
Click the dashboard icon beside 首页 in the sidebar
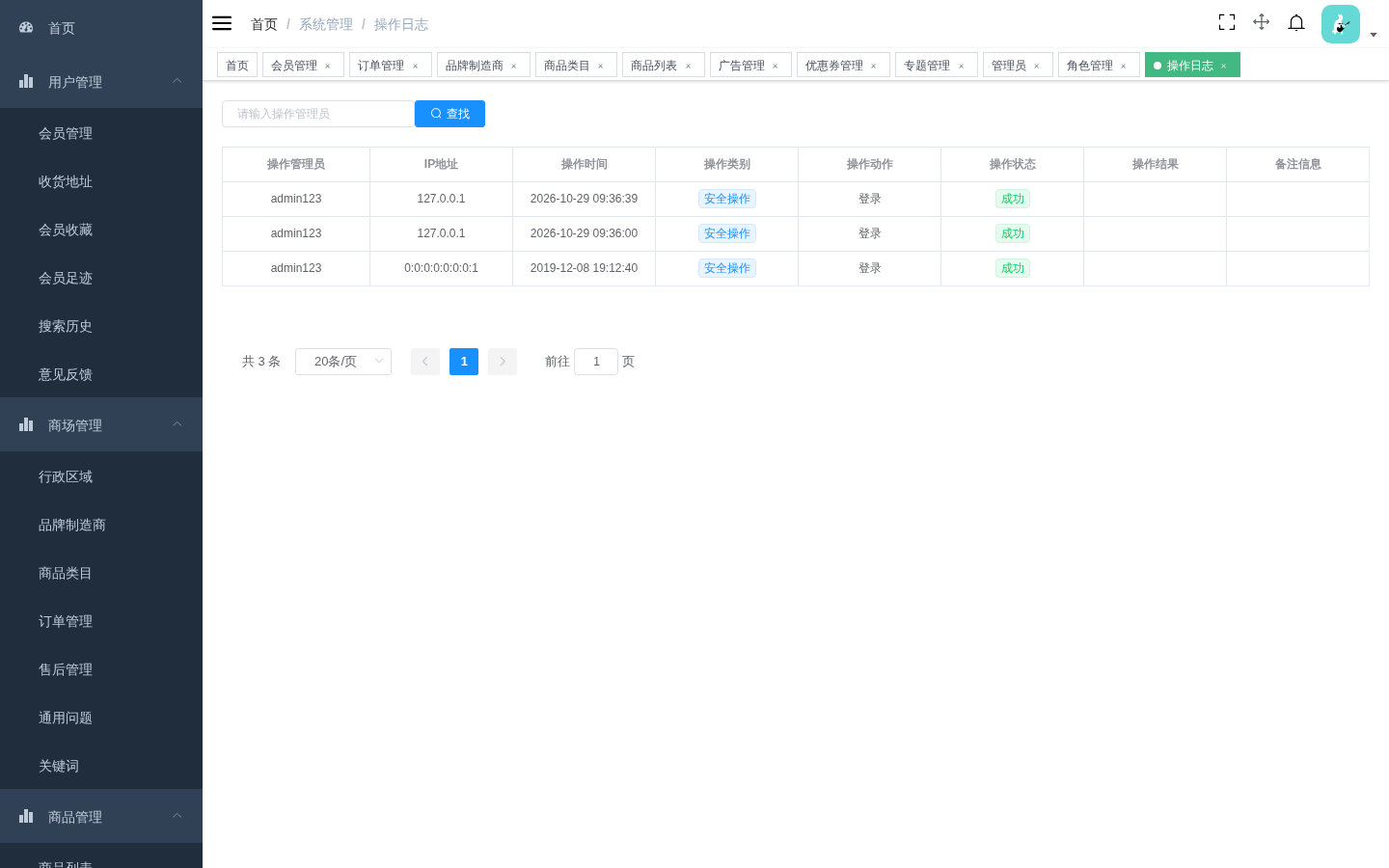(26, 28)
